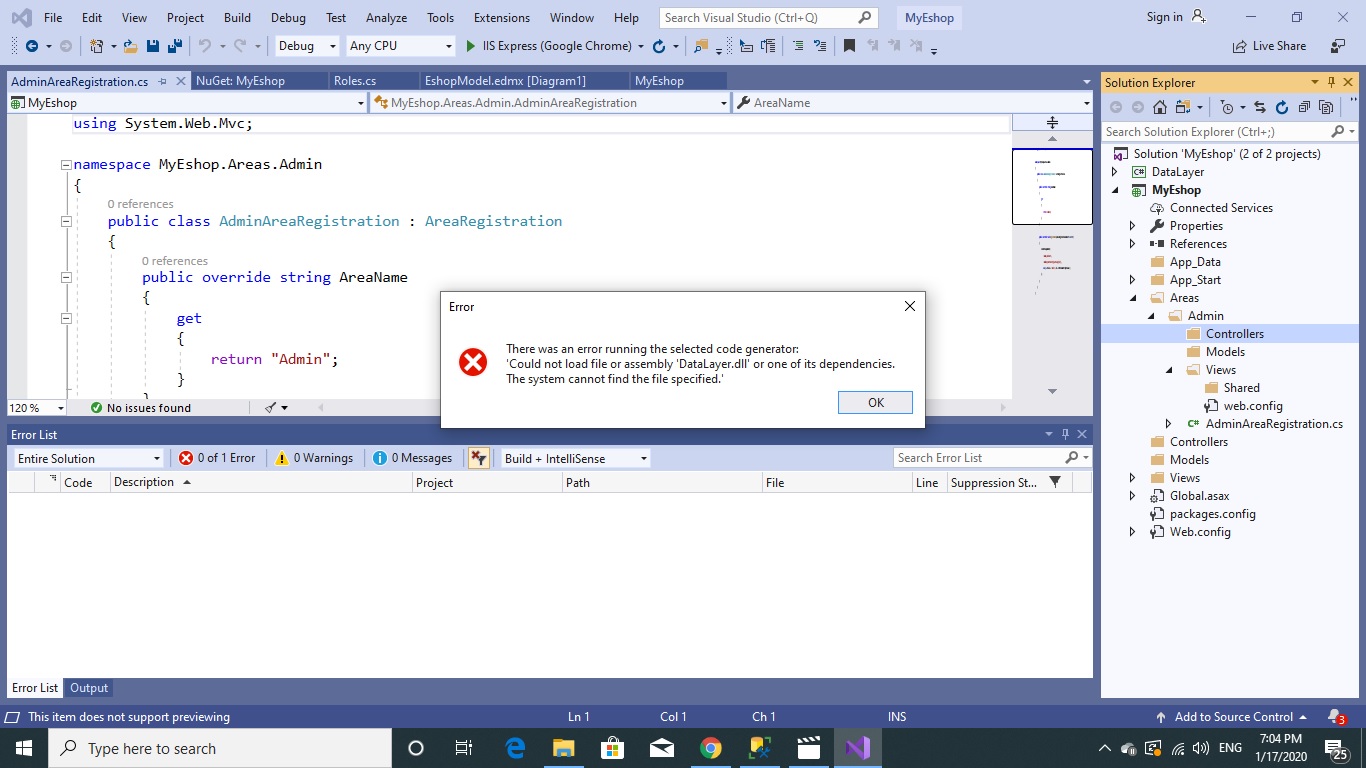
Task: Toggle the Errors filter in Error List
Action: point(217,458)
